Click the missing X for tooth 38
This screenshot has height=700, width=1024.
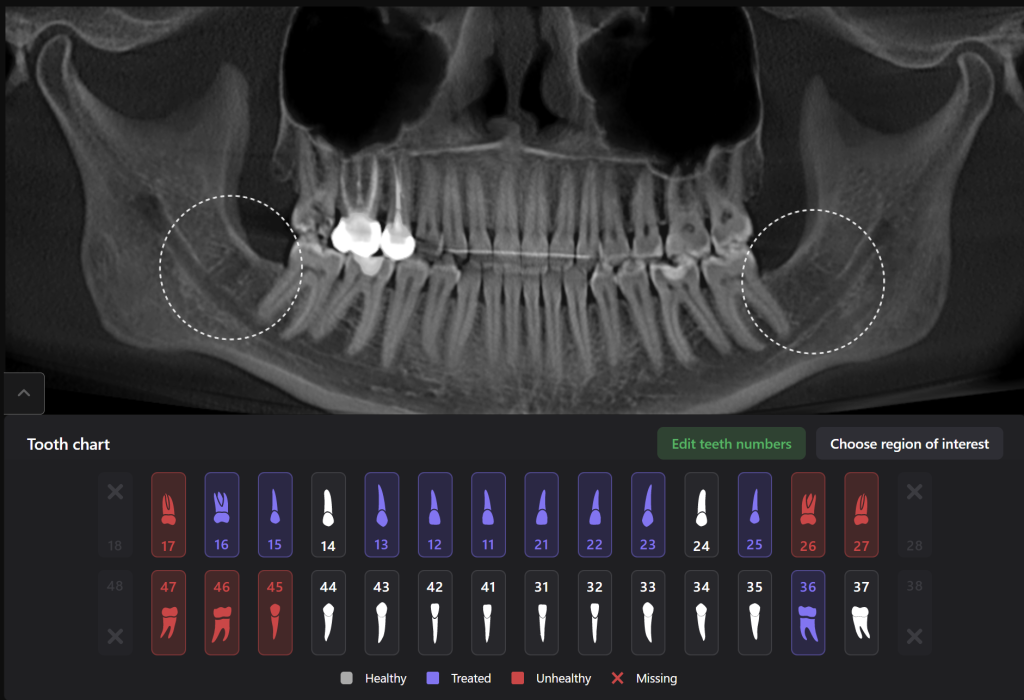[914, 636]
